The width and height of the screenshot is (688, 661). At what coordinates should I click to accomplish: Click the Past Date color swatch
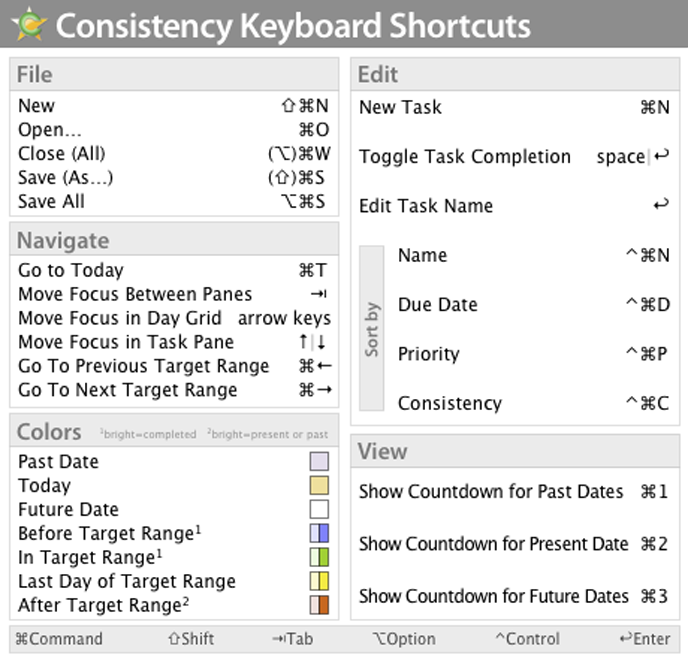(x=319, y=462)
